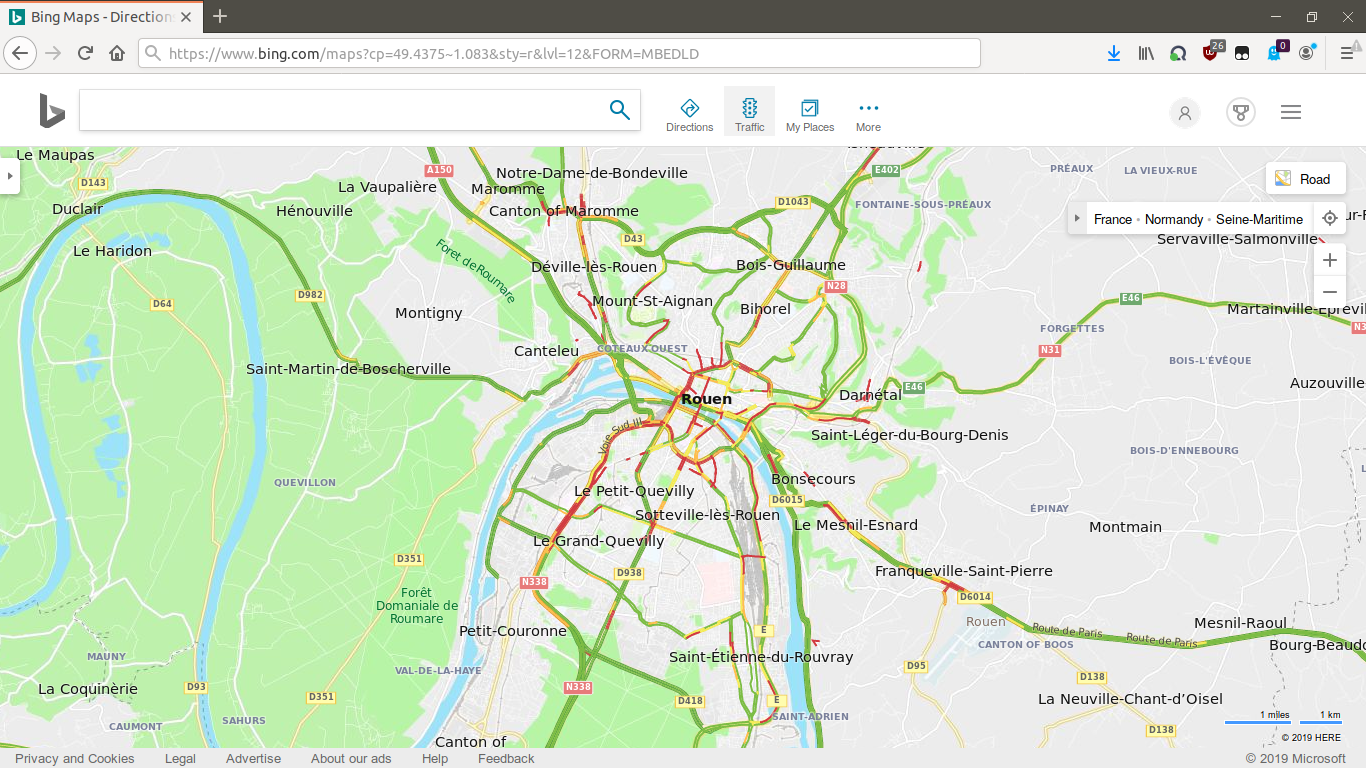The image size is (1366, 768).
Task: Click the Darnétal label on map
Action: tap(870, 394)
